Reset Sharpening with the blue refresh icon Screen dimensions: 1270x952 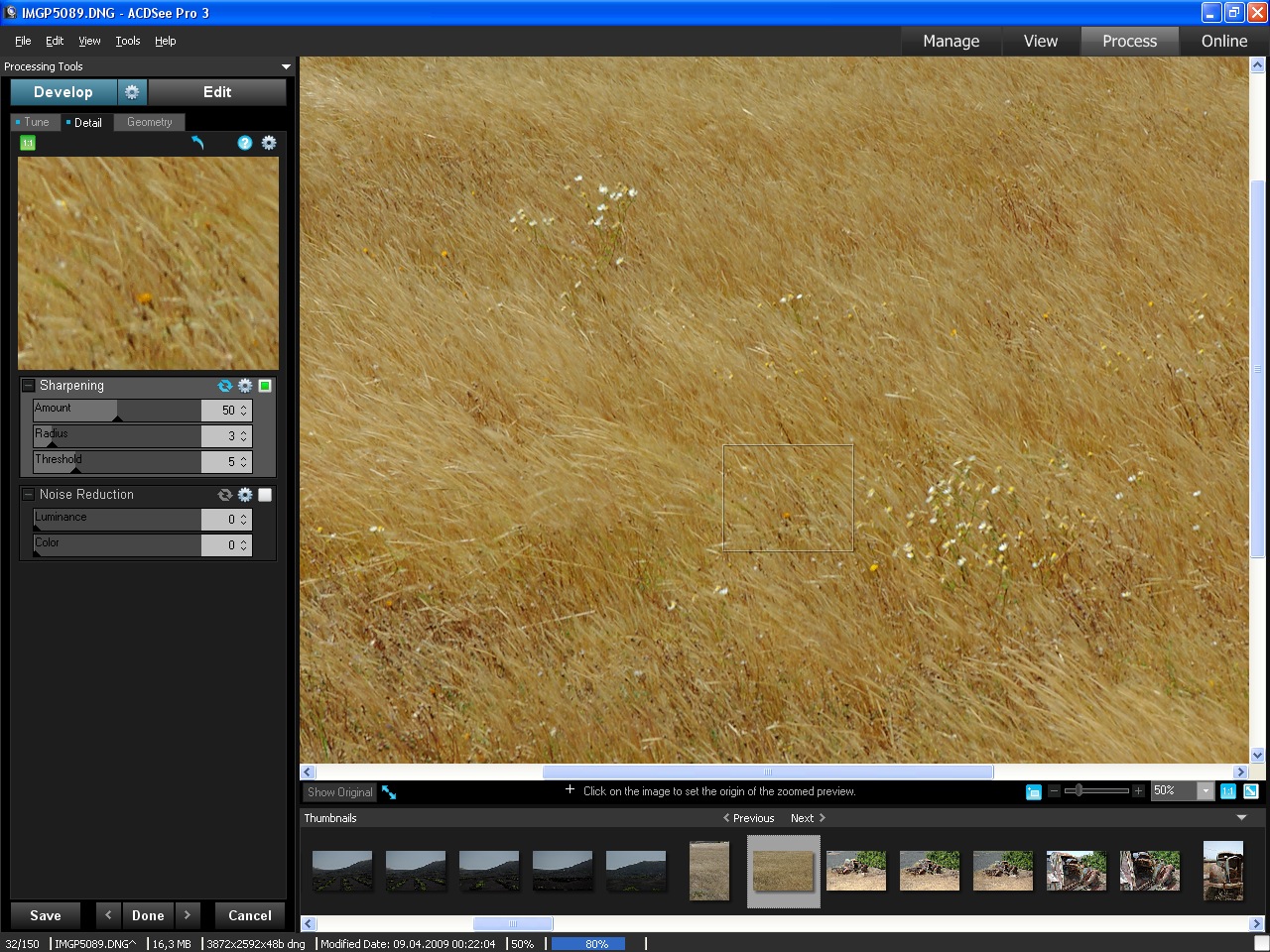click(225, 386)
